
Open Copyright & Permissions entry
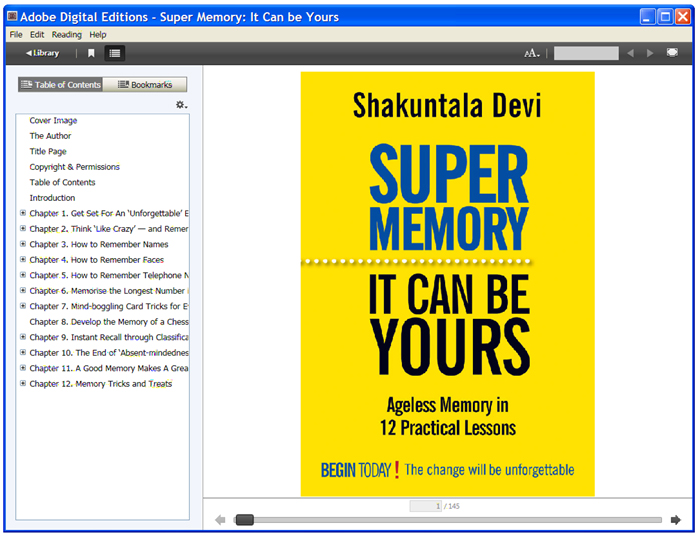point(75,167)
